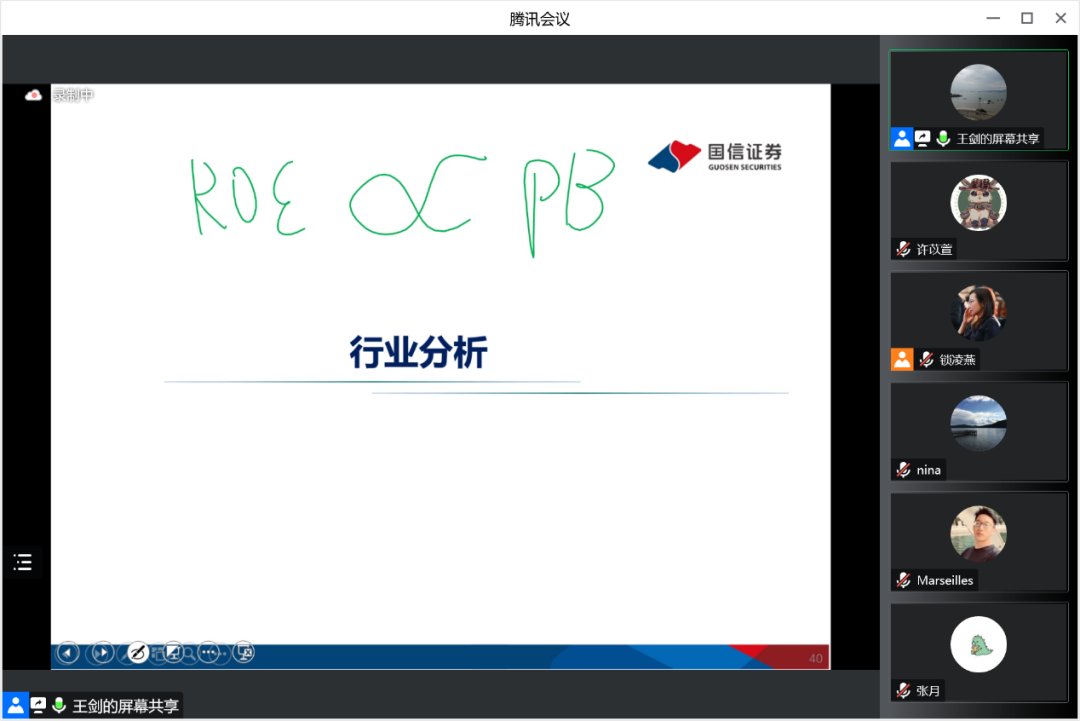Screen dimensions: 1080x721
Task: Click muted microphone icon beside nina
Action: [903, 469]
